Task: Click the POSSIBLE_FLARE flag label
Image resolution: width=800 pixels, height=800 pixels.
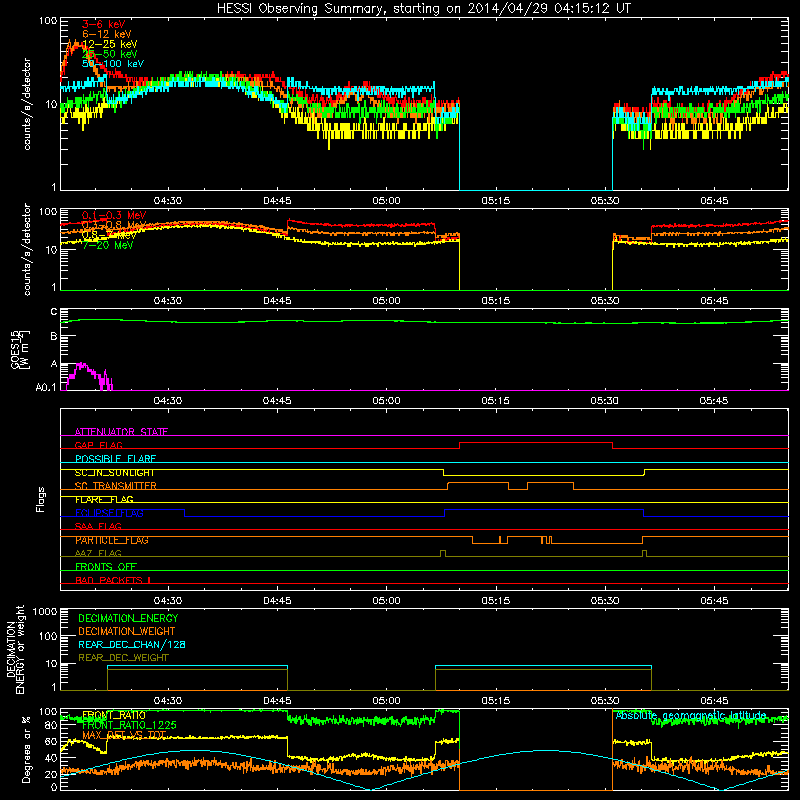Action: [115, 459]
